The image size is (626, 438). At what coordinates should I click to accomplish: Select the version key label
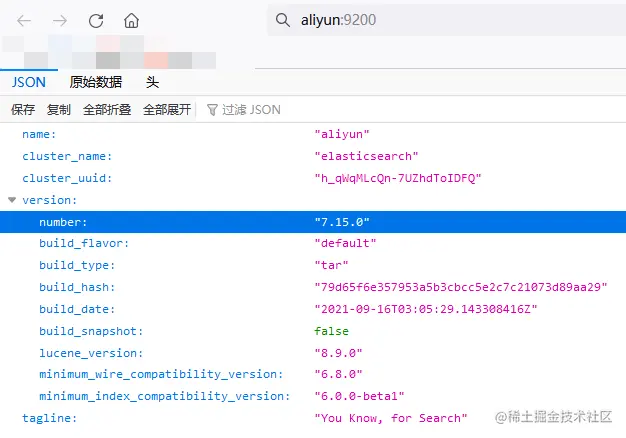point(50,200)
